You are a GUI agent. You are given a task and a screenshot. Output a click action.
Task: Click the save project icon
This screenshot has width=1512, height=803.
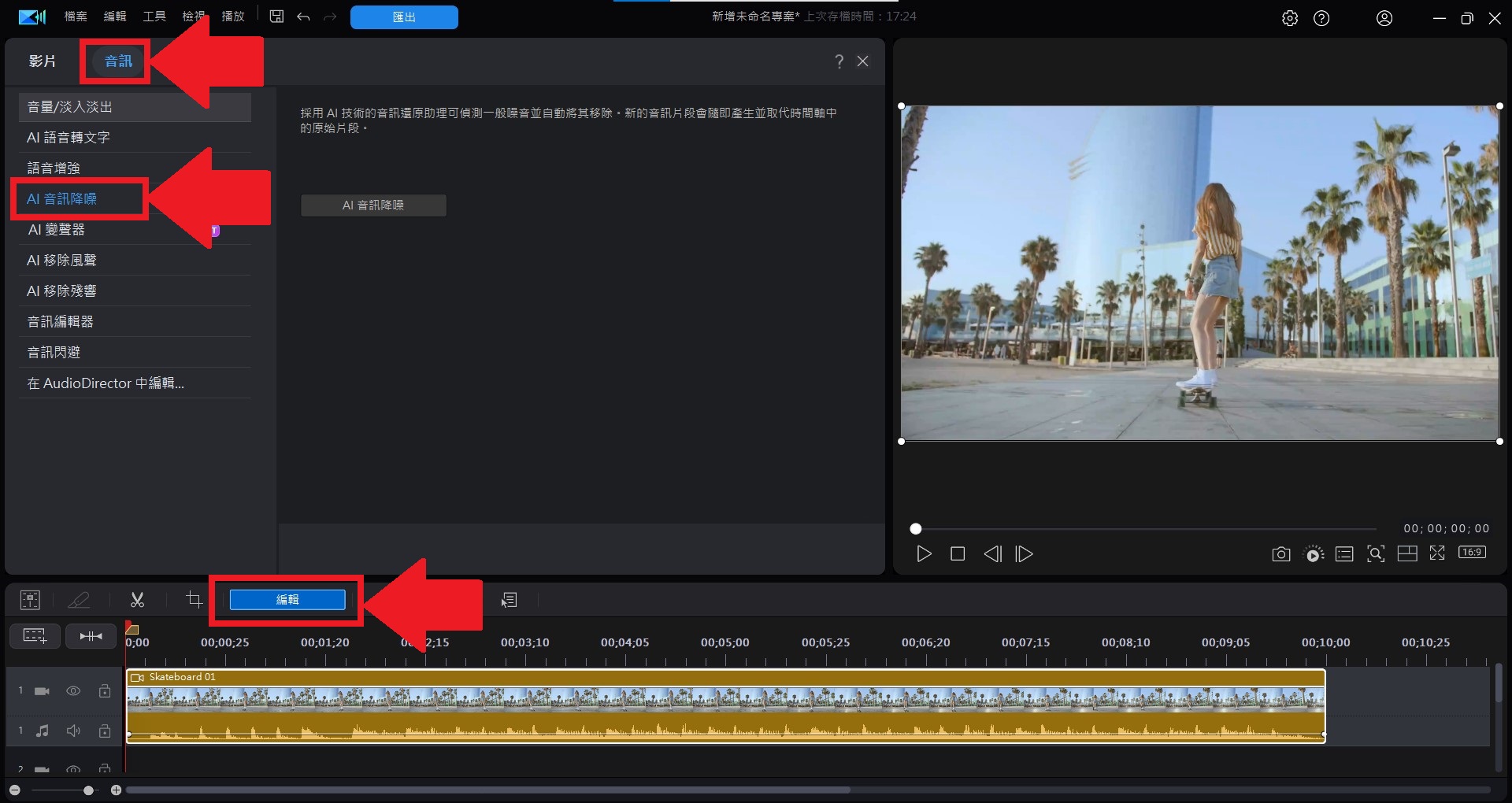276,17
